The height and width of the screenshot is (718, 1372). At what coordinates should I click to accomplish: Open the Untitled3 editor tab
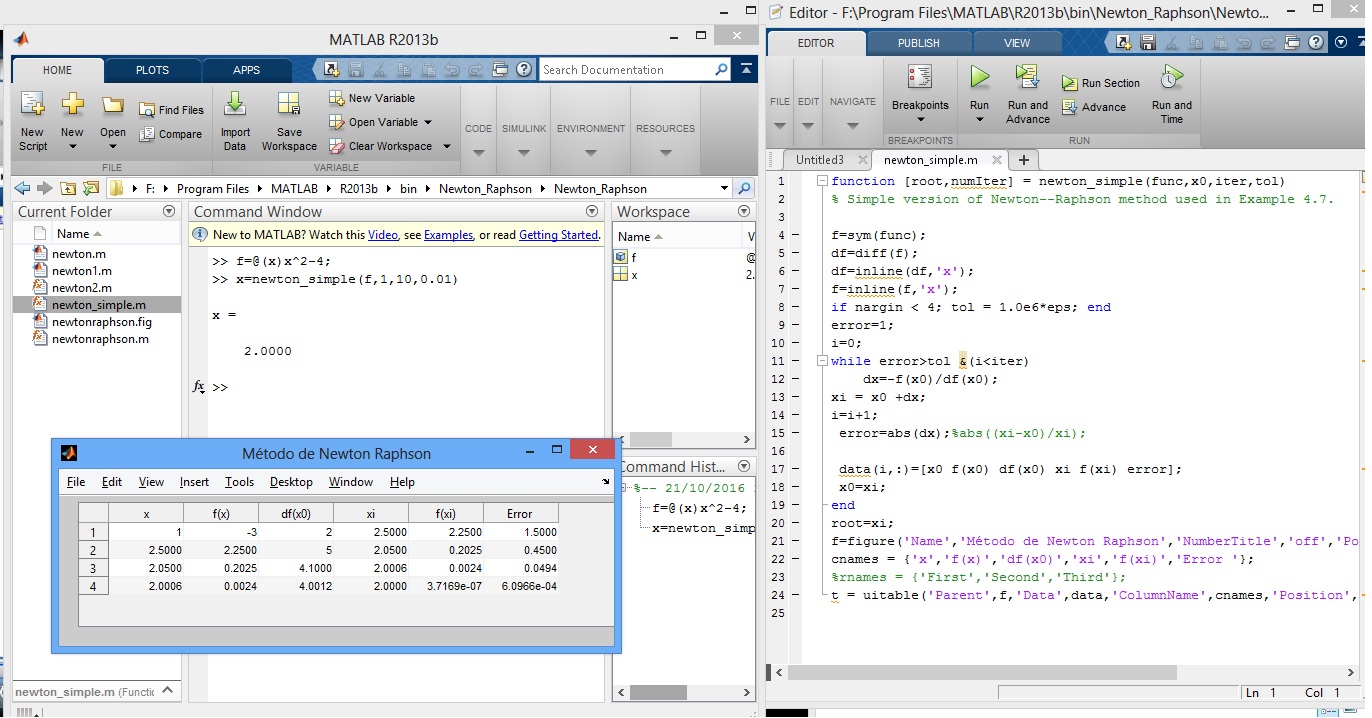pyautogui.click(x=819, y=160)
